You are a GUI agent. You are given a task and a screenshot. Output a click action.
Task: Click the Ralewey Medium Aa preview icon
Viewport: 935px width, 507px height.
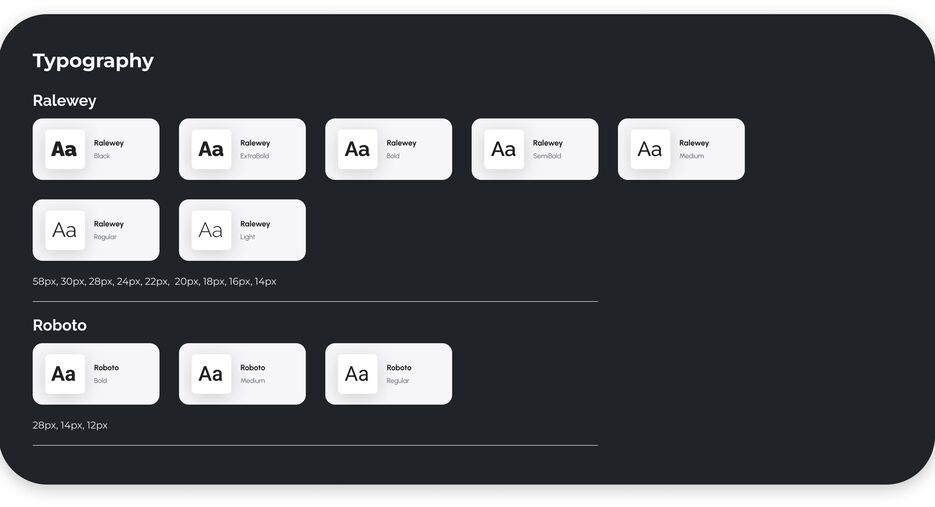click(x=650, y=149)
